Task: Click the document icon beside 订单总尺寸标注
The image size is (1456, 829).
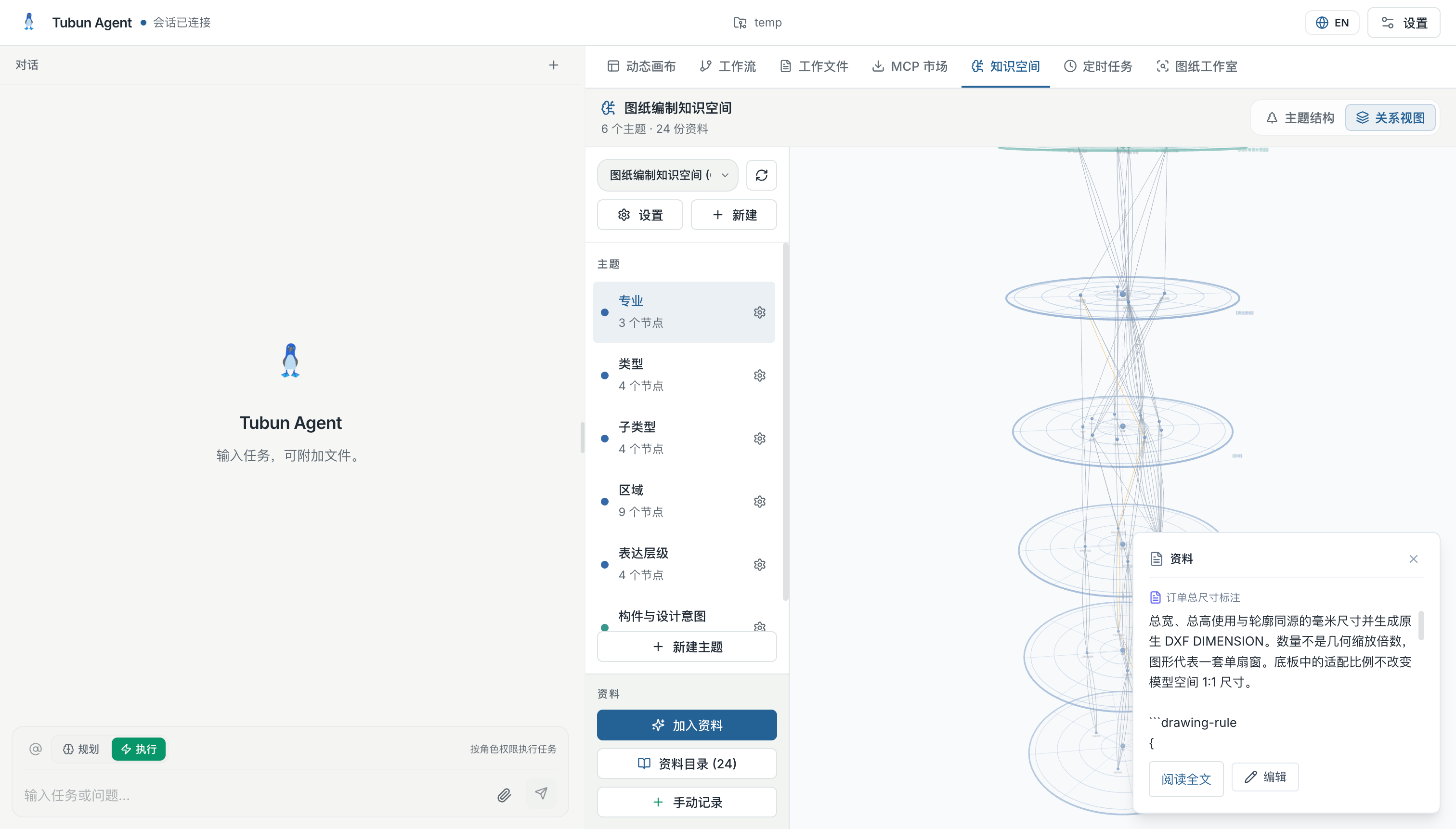Action: [x=1155, y=597]
